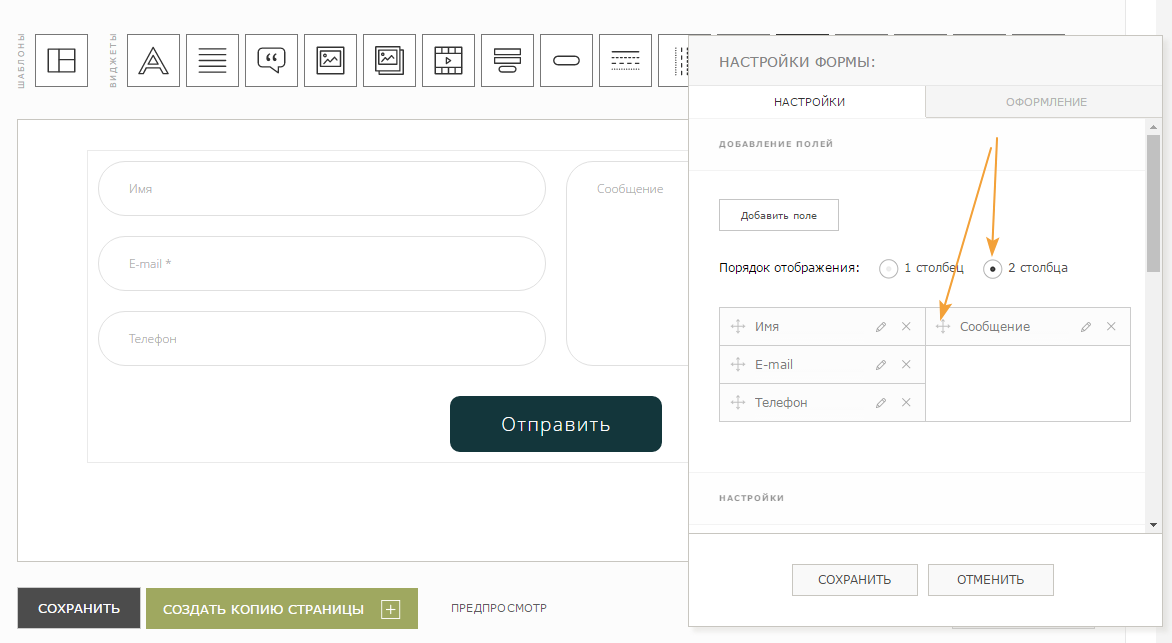Image resolution: width=1172 pixels, height=643 pixels.
Task: Click the E-mail input field in preview
Action: point(322,264)
